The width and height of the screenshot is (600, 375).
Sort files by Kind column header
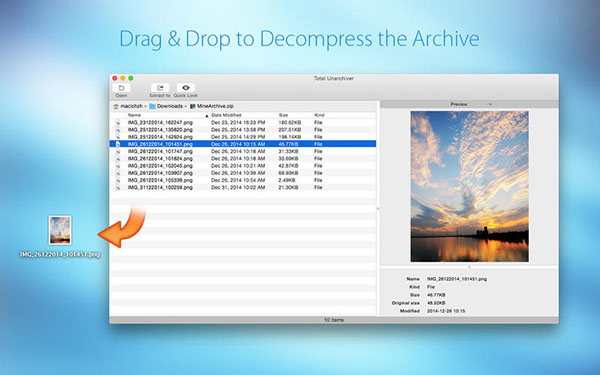[x=320, y=115]
